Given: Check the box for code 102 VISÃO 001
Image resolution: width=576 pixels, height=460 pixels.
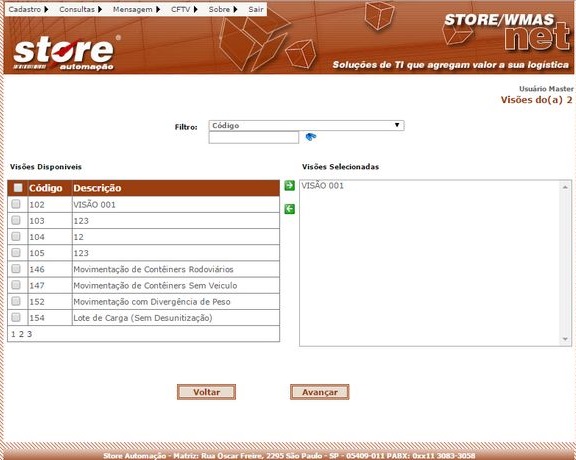Looking at the screenshot, I should point(16,204).
